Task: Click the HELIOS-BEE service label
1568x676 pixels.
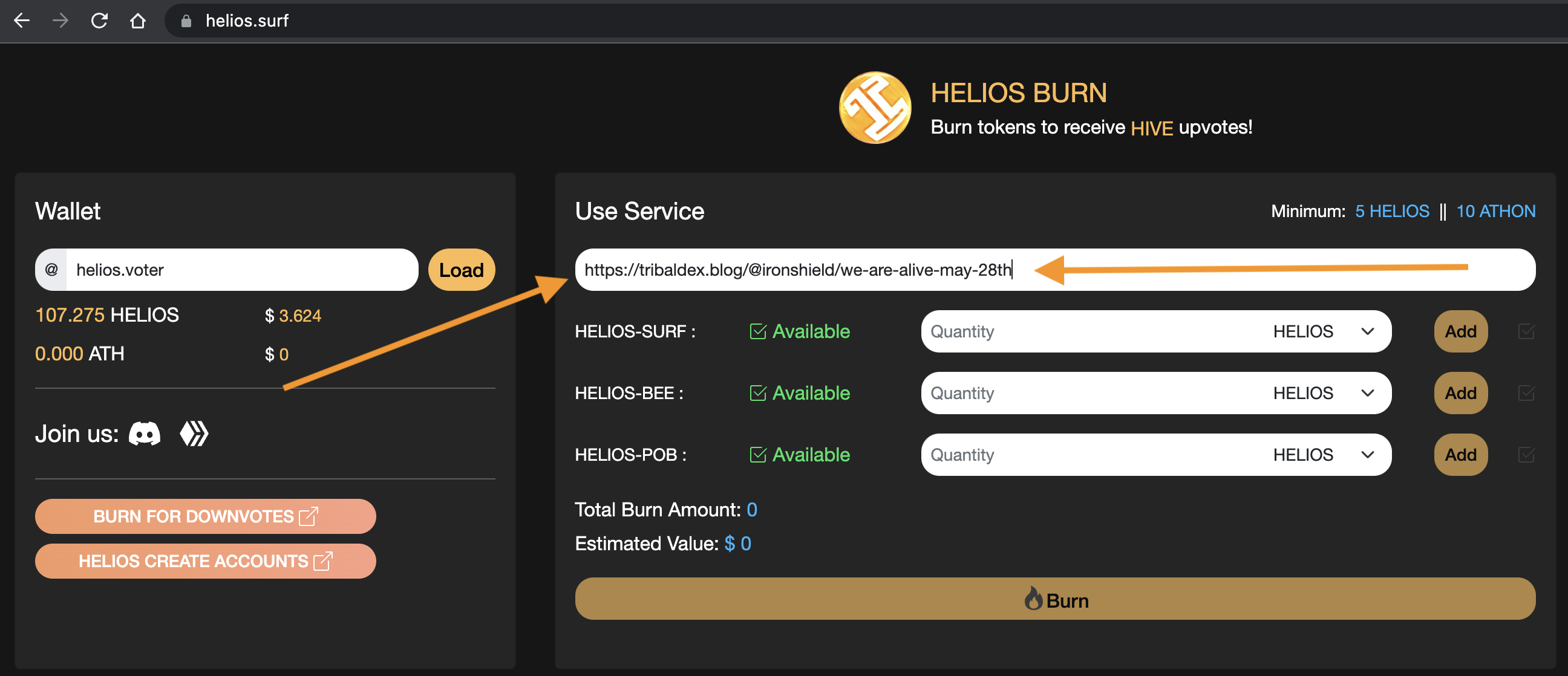Action: click(629, 393)
